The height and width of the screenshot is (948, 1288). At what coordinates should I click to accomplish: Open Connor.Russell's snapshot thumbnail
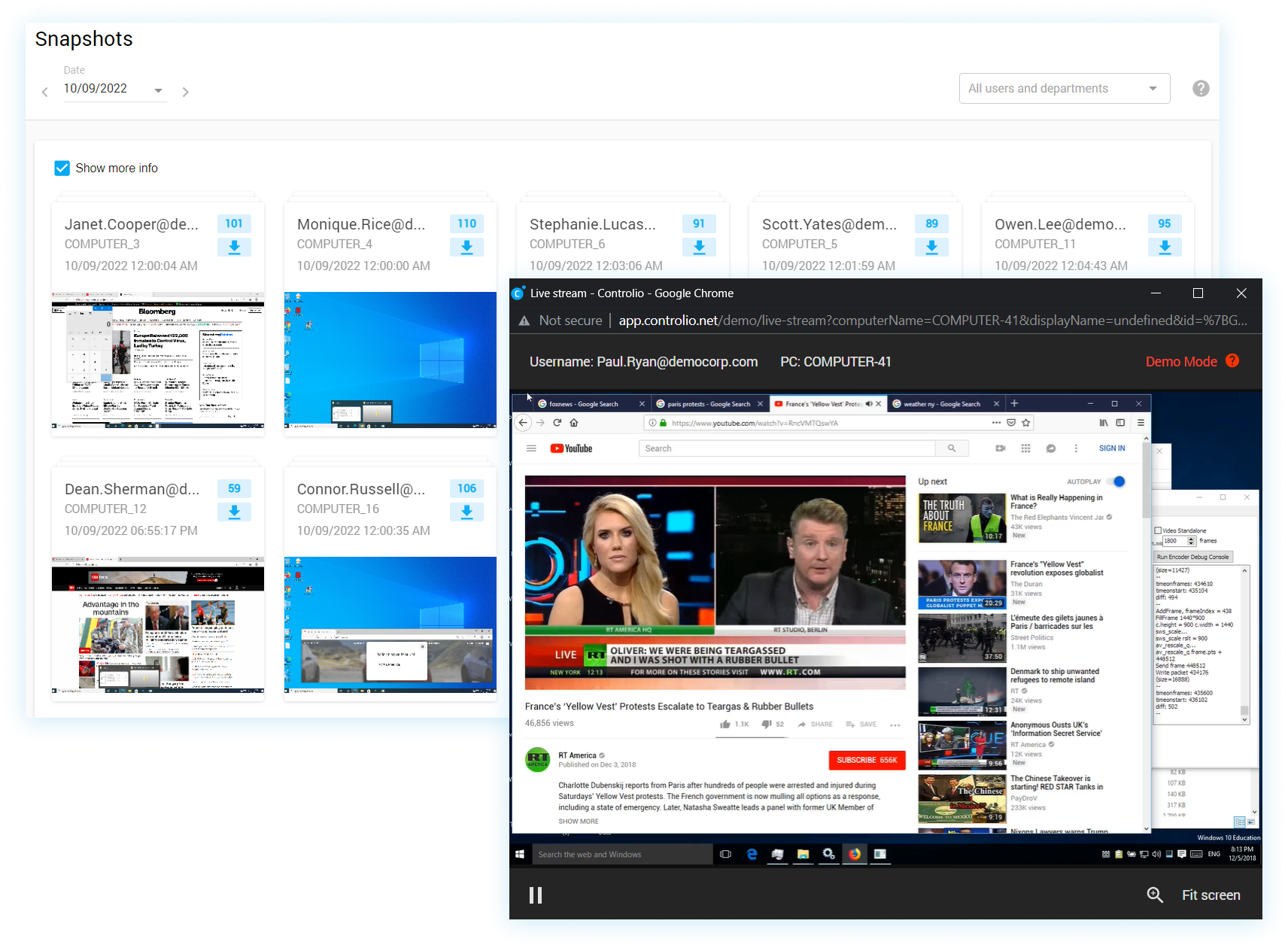click(390, 624)
